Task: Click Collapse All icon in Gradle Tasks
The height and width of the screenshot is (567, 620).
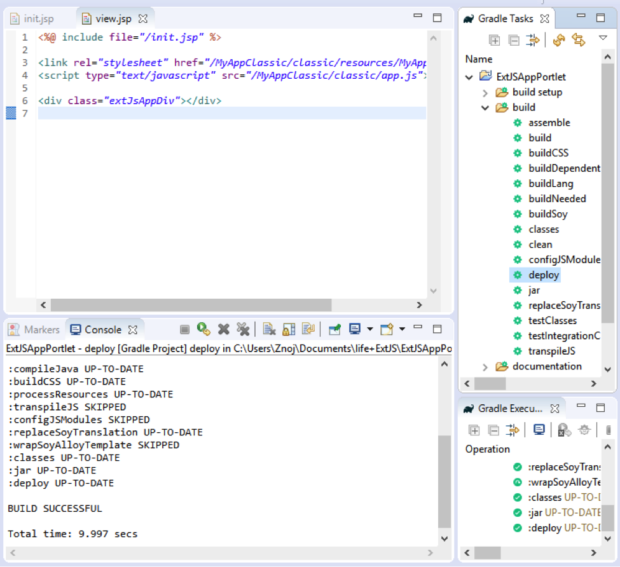Action: [513, 40]
